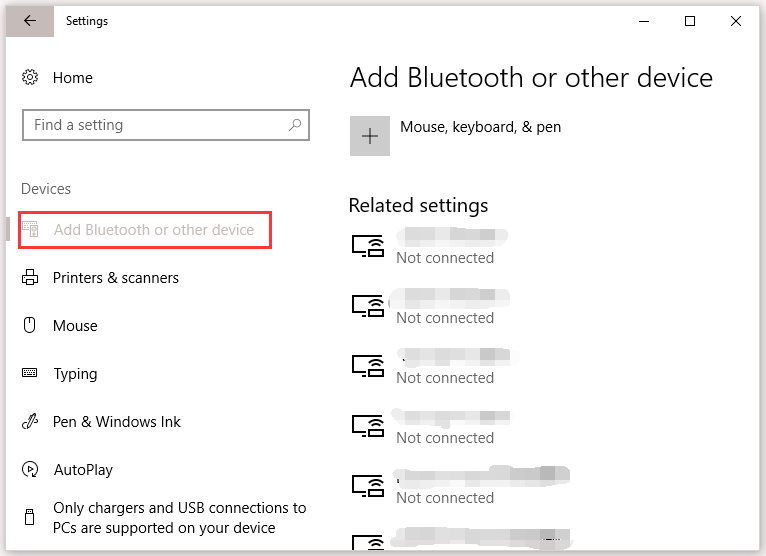Close the Settings window
Screen dimensions: 766x556
(736, 21)
